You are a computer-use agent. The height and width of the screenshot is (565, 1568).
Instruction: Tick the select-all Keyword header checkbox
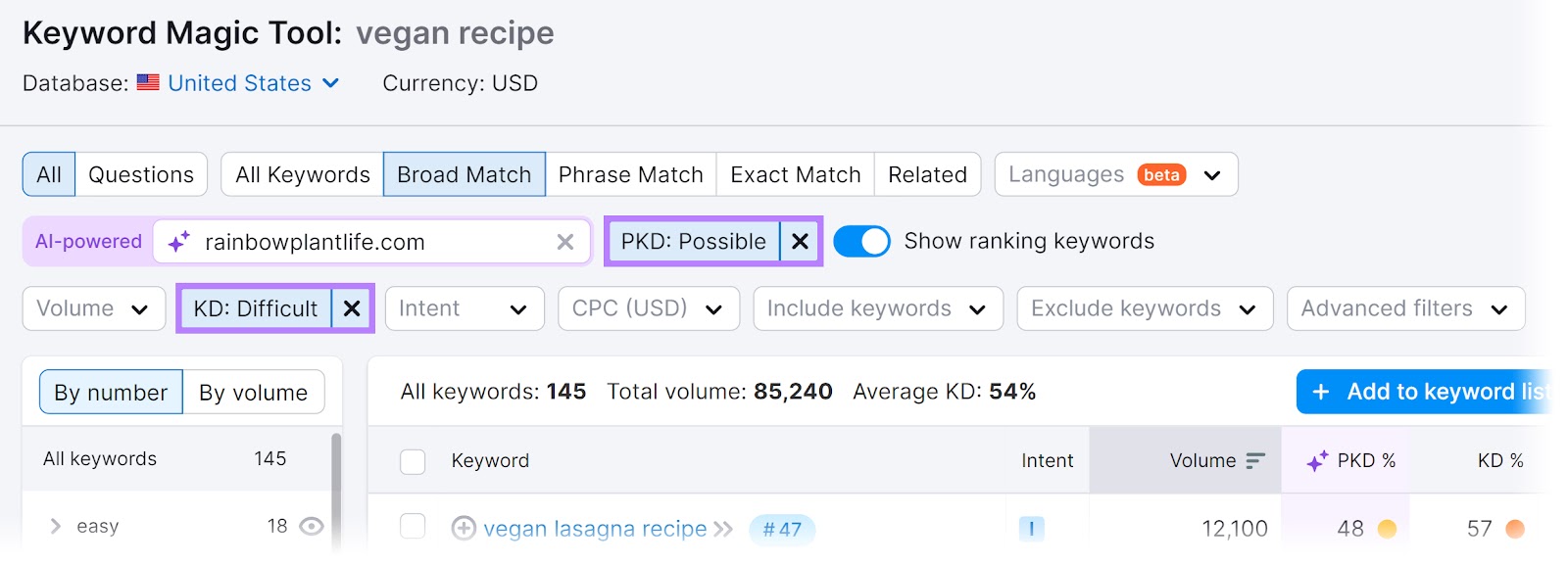click(413, 461)
